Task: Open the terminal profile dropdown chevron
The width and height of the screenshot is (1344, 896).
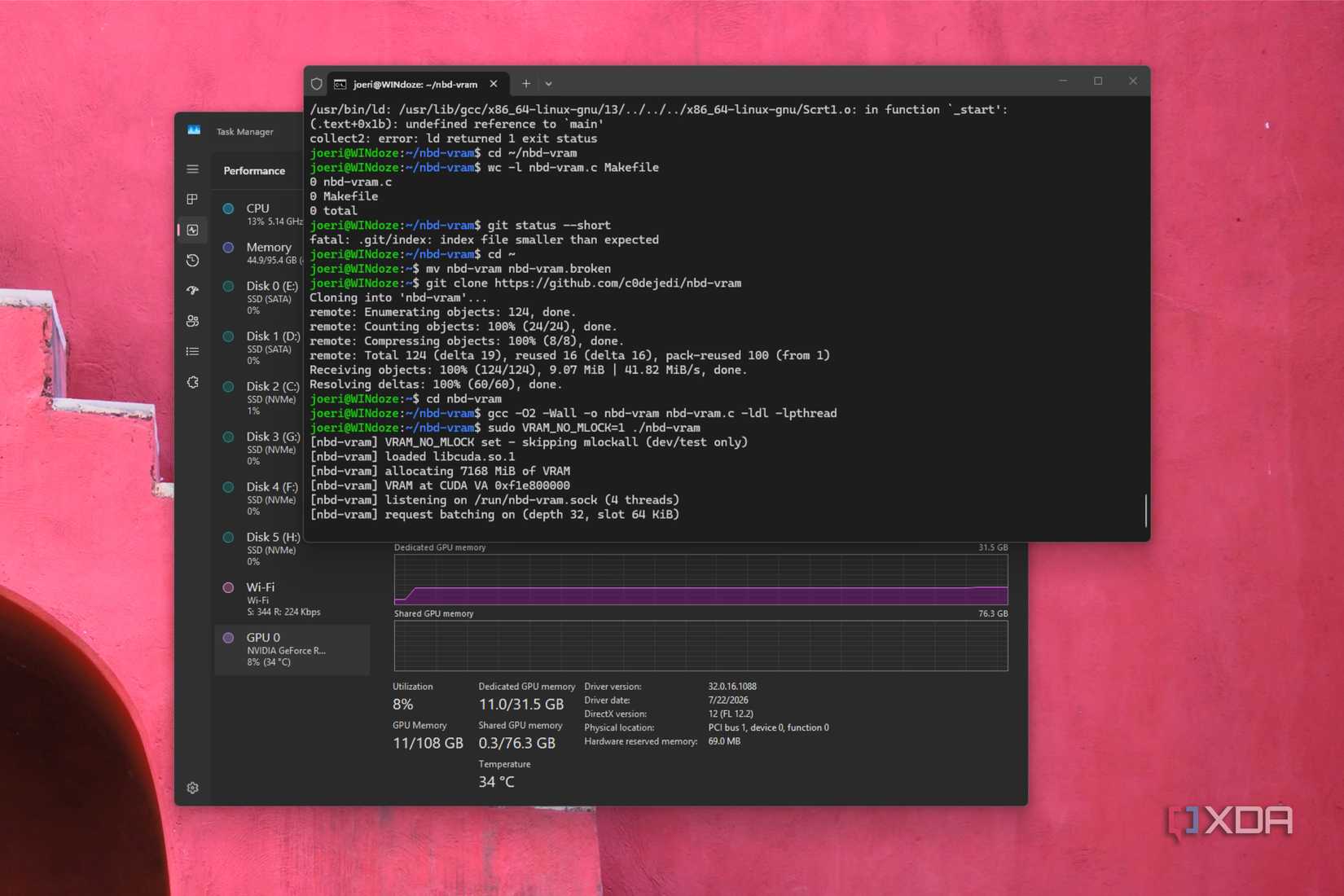Action: (x=549, y=84)
